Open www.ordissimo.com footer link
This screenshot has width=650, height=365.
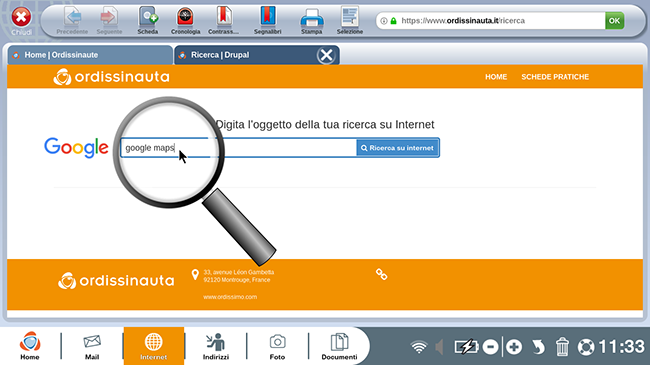(230, 297)
